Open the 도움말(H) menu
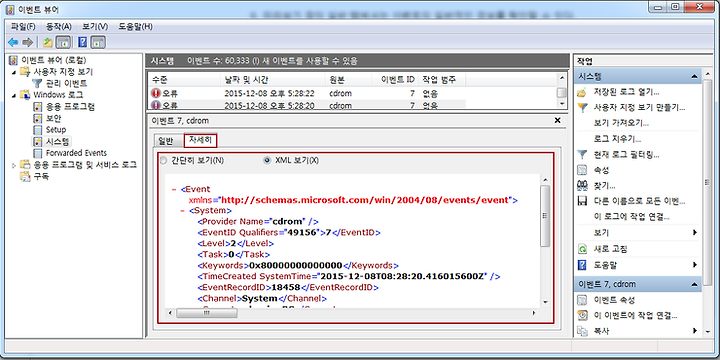This screenshot has width=720, height=360. tap(135, 27)
